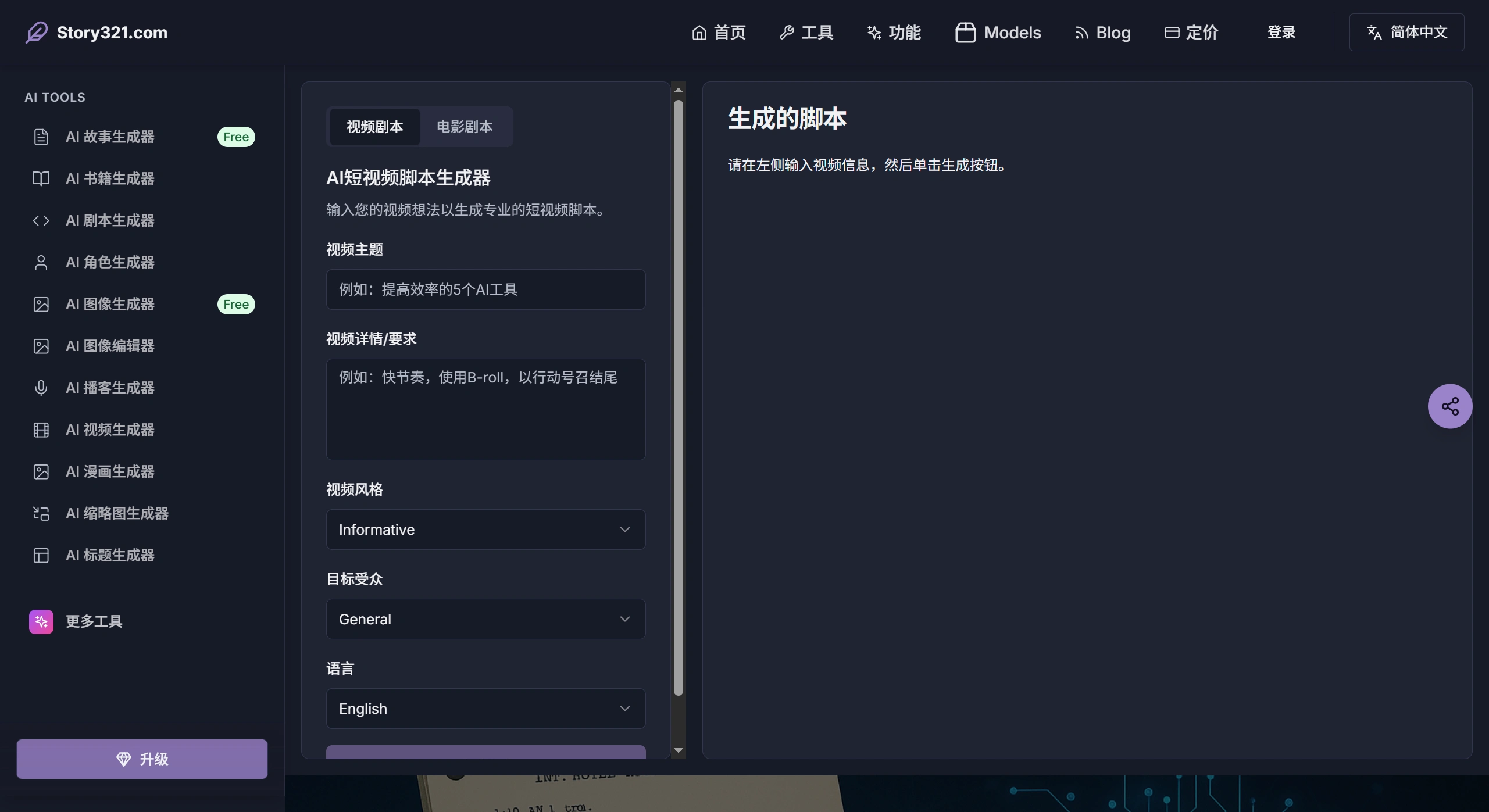1489x812 pixels.
Task: Select the AI 书籍生成器 book icon
Action: (41, 178)
